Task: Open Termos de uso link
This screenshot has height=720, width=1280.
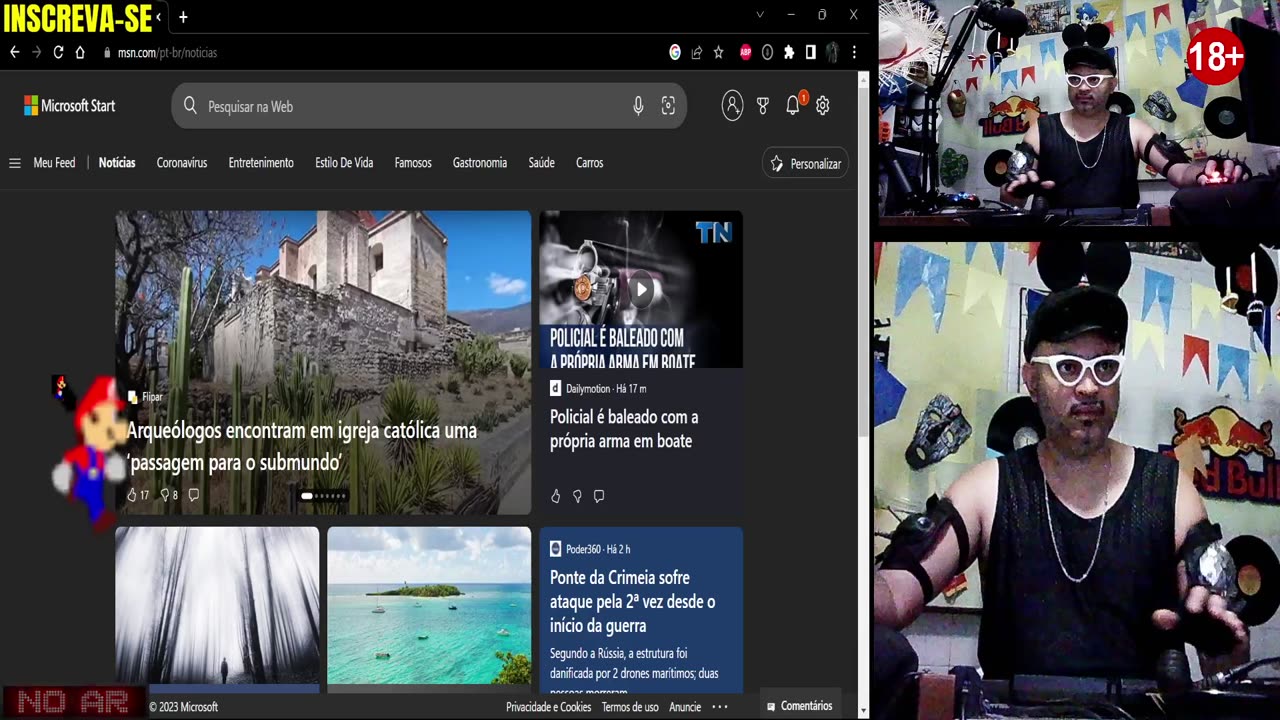Action: click(630, 707)
